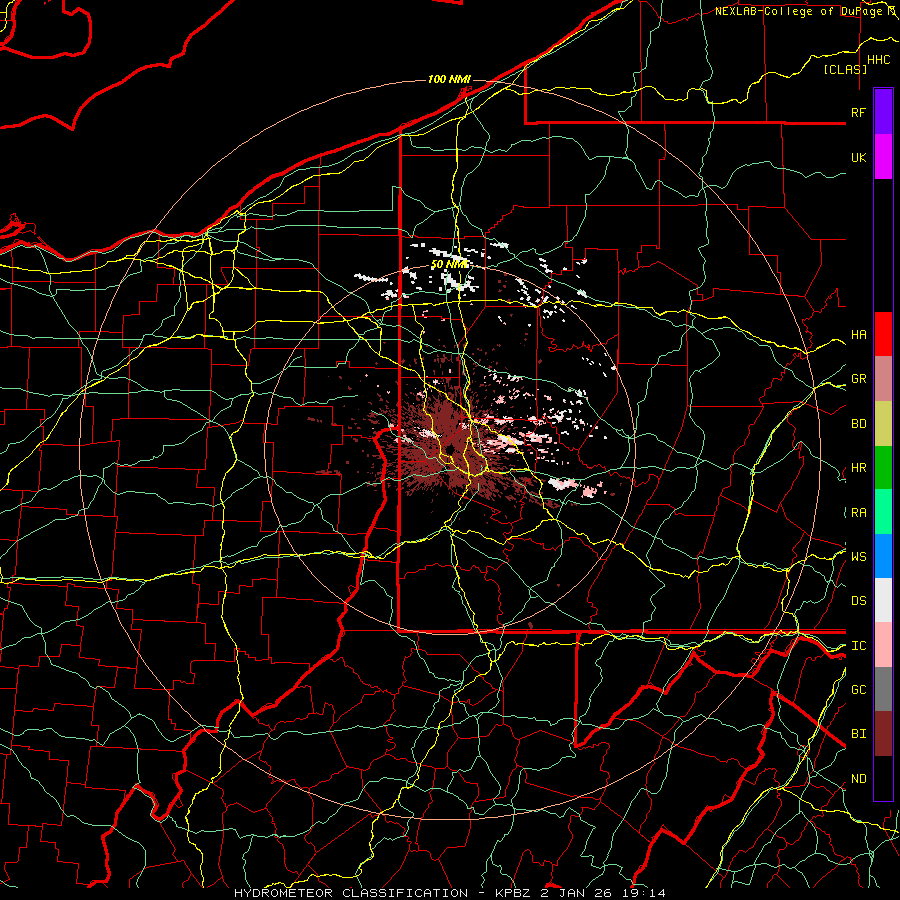Click the HA red legend swatch
The height and width of the screenshot is (900, 900).
click(883, 334)
